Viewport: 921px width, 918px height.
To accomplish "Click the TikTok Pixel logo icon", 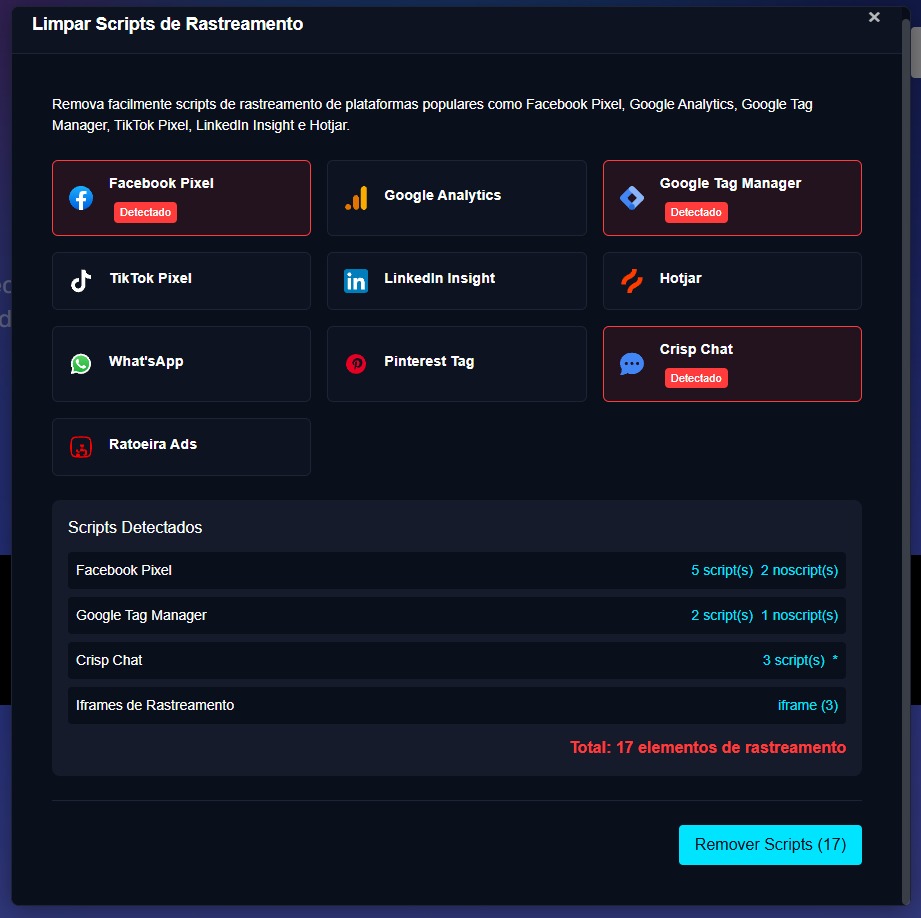I will (x=81, y=281).
